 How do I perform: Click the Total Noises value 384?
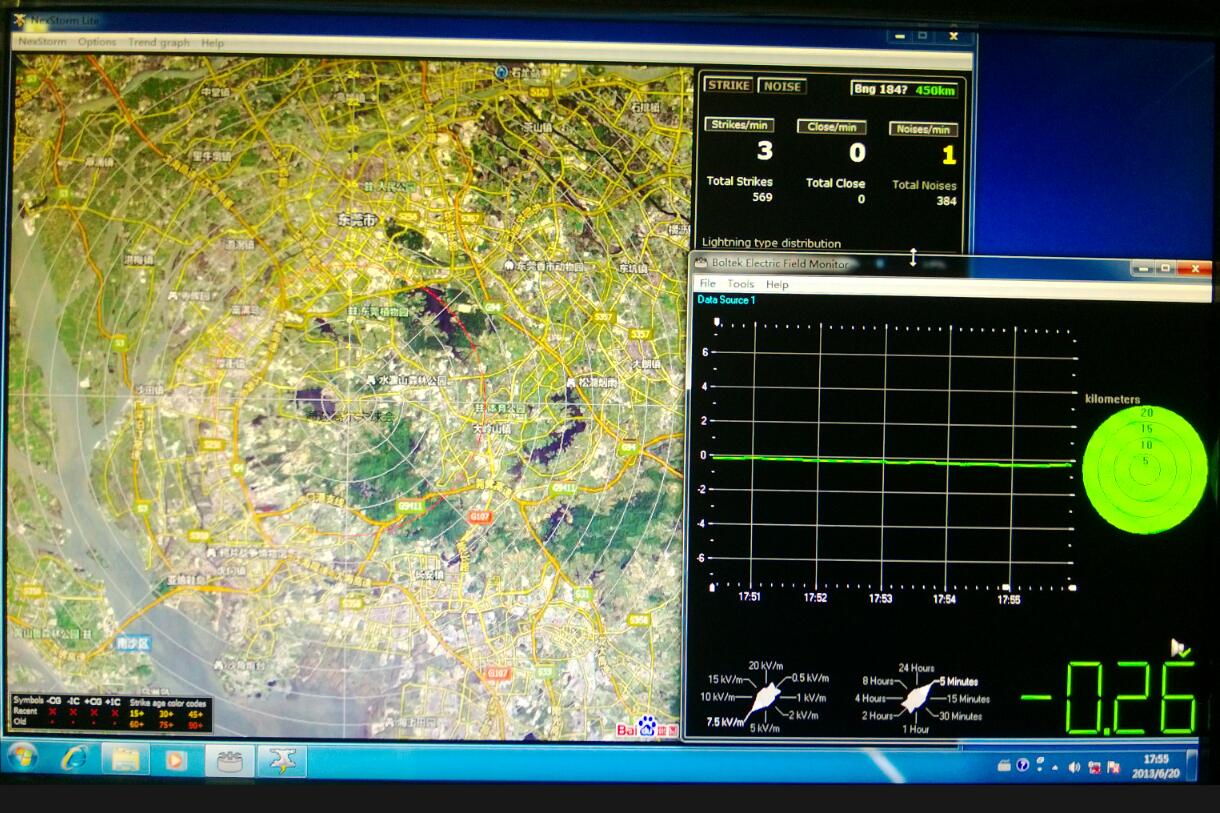click(946, 201)
